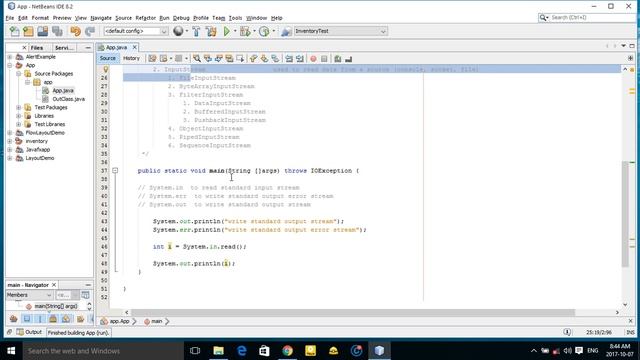The image size is (640, 360).
Task: Click the New File toolbar icon
Action: click(14, 31)
